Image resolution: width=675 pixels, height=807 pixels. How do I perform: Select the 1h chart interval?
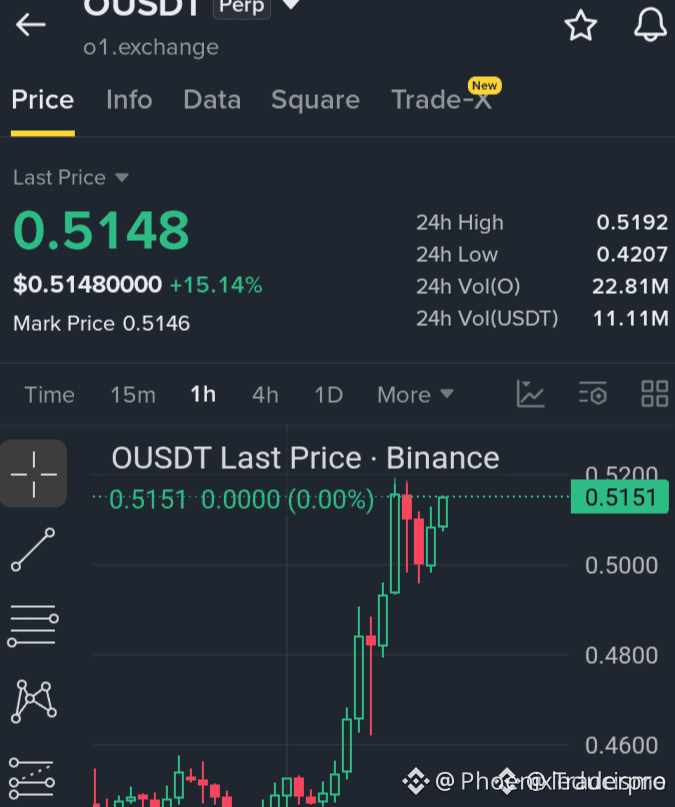203,395
